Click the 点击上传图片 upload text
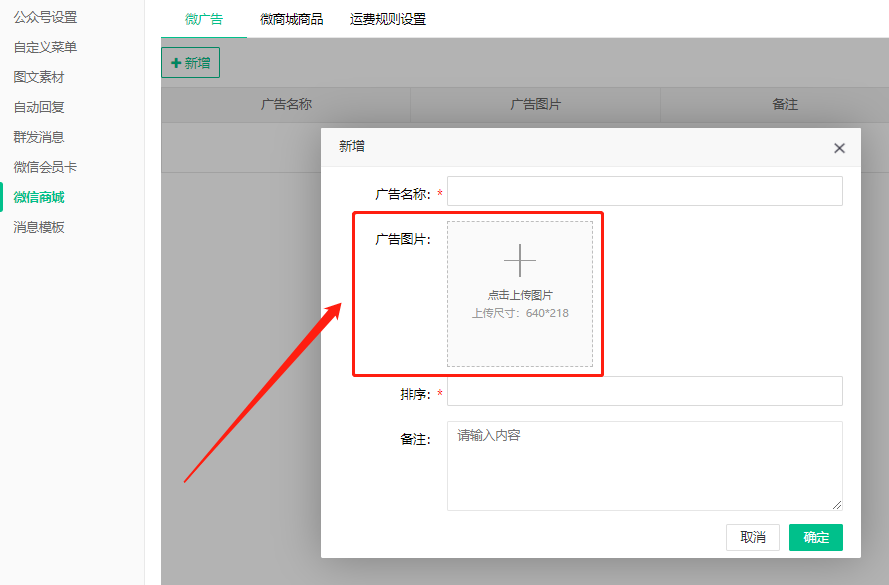Viewport: 889px width, 585px height. [x=520, y=295]
